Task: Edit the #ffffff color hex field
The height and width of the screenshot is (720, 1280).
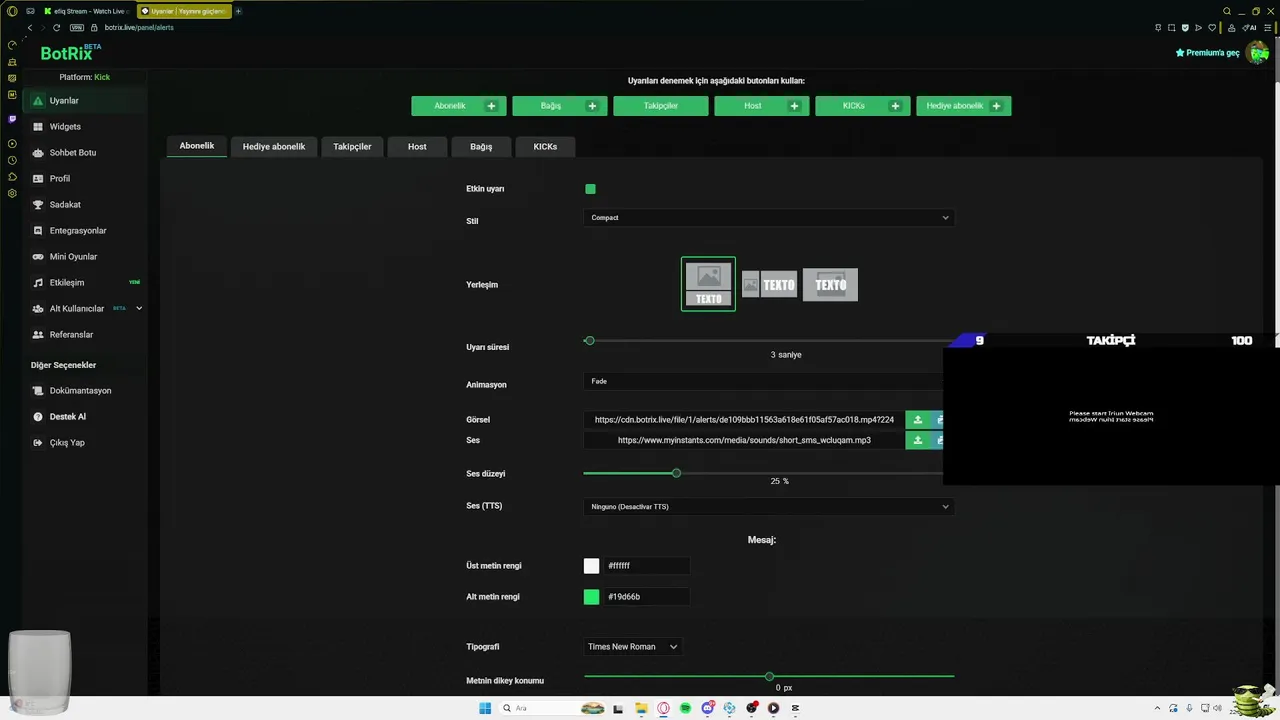Action: [x=647, y=566]
